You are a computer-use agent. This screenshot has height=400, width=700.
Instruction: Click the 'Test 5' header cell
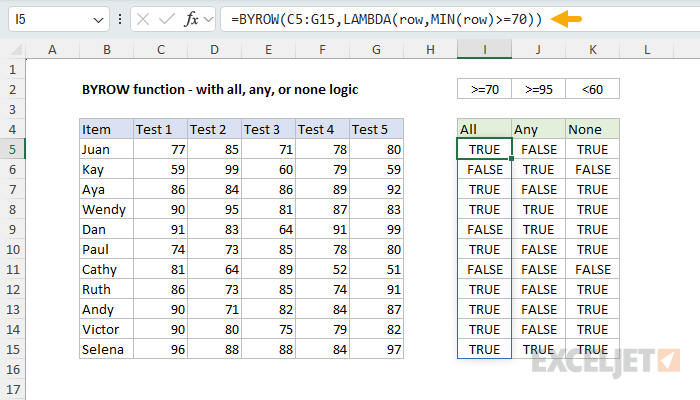[377, 129]
